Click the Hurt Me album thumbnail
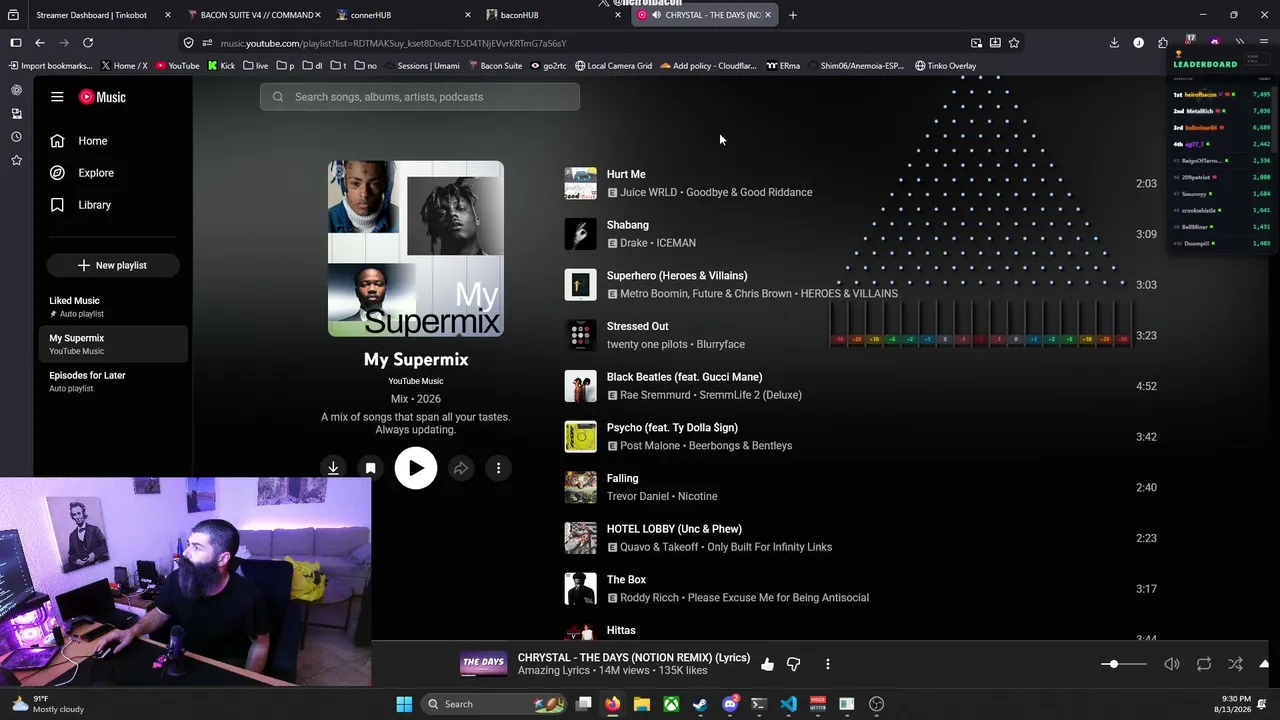This screenshot has height=720, width=1280. click(580, 183)
